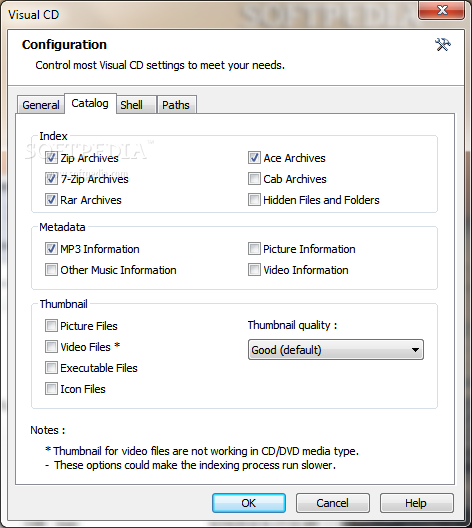
Task: Open Help for configuration
Action: (416, 503)
